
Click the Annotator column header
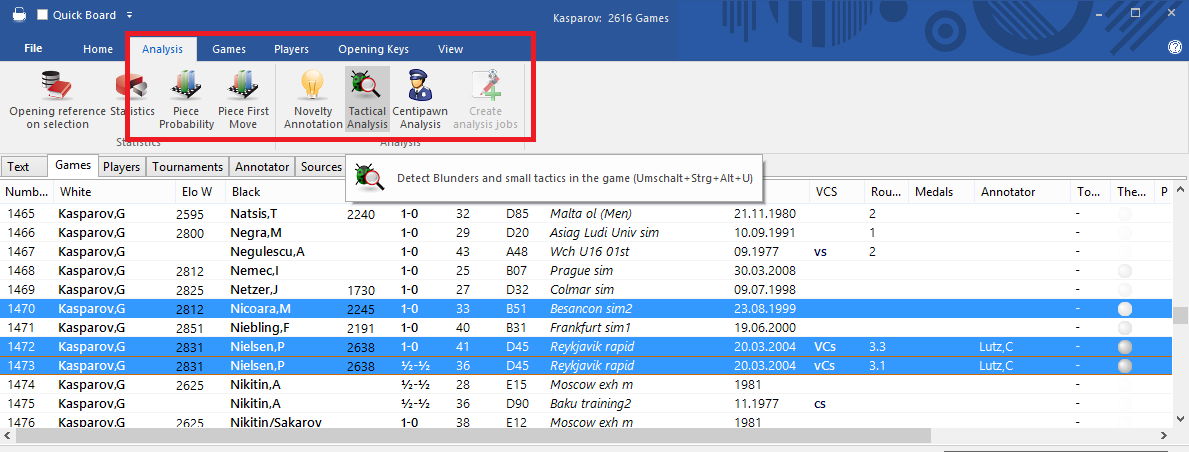tap(1007, 191)
